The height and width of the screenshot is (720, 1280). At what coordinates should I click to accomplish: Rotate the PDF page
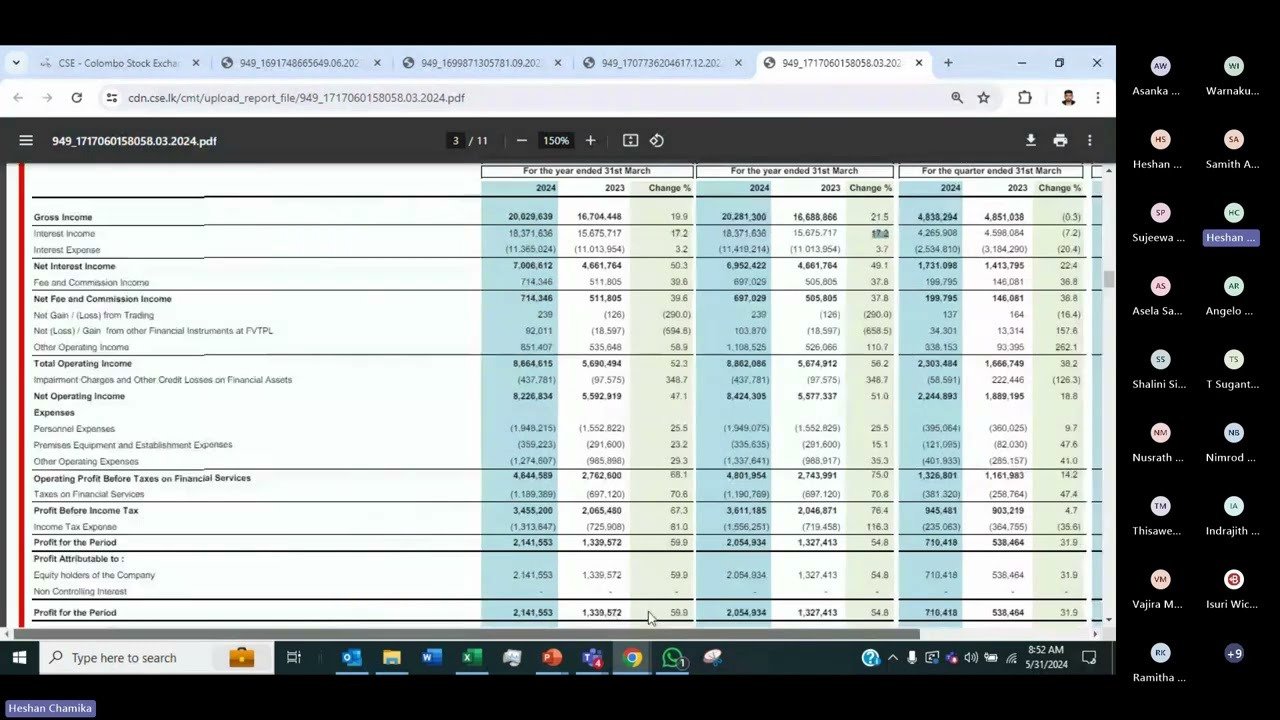pyautogui.click(x=657, y=141)
